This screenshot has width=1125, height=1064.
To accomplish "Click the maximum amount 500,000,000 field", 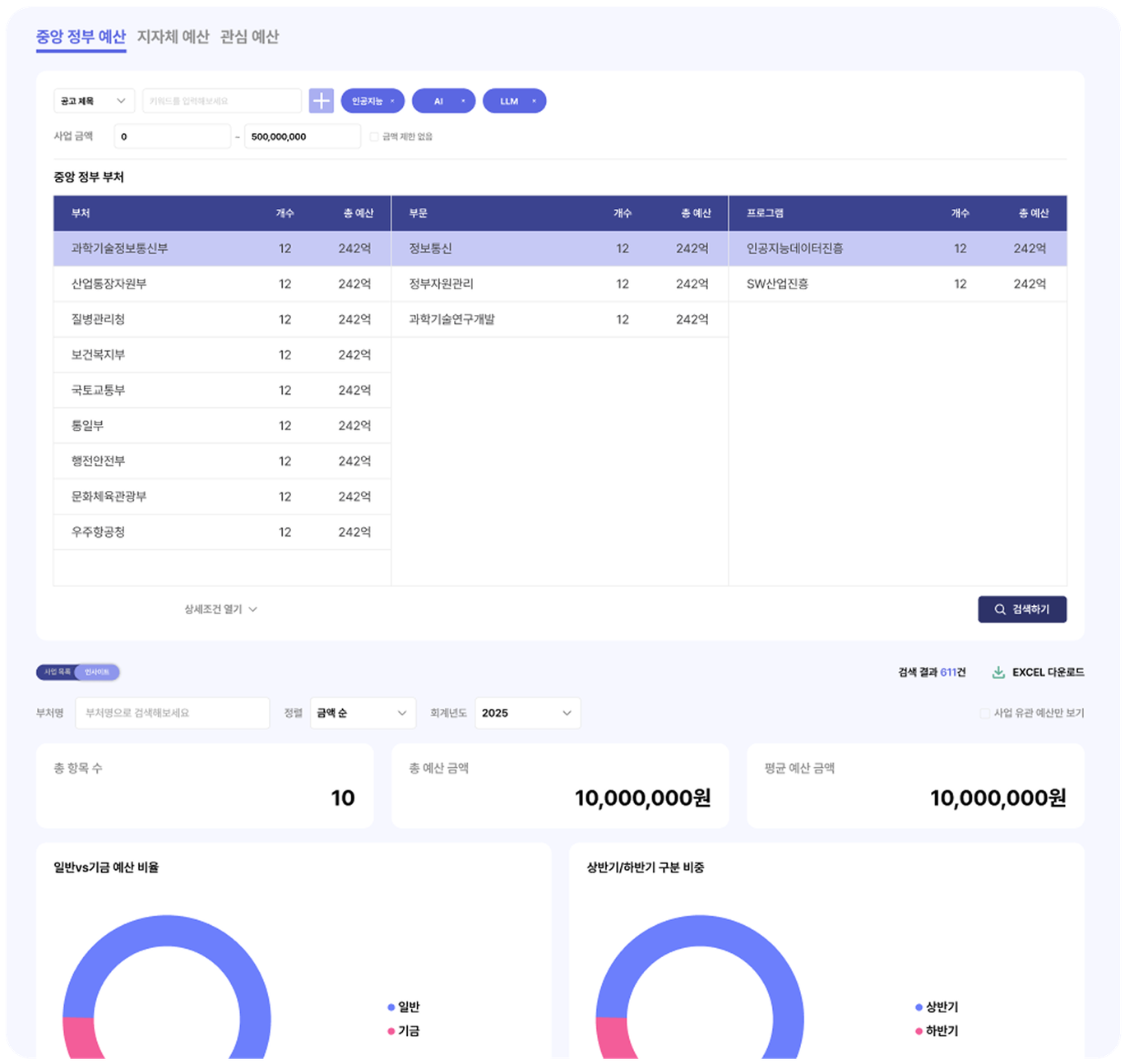I will click(303, 136).
